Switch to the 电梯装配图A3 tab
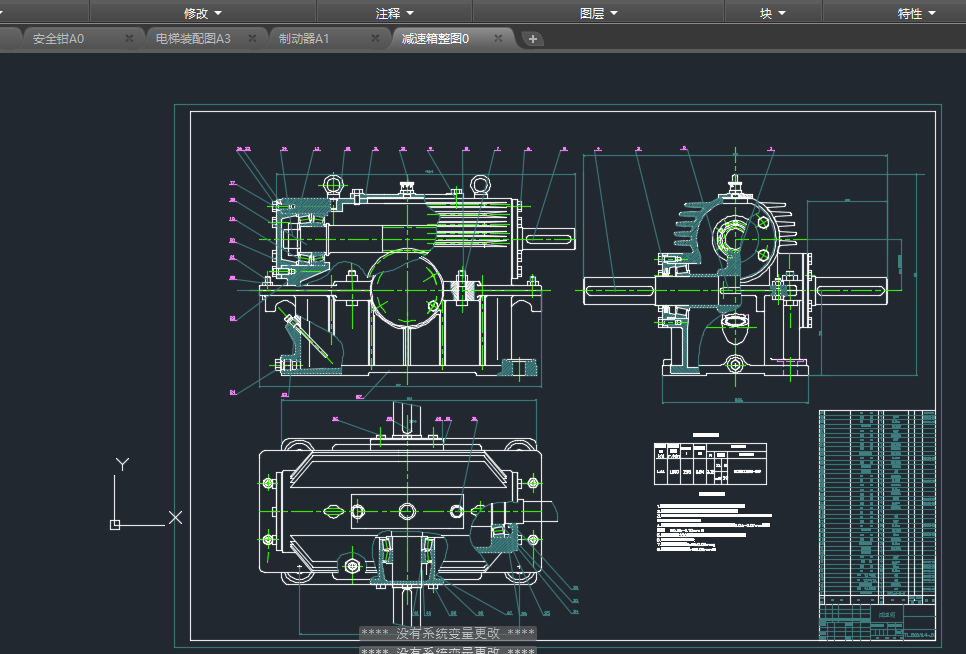The height and width of the screenshot is (654, 966). (x=193, y=38)
